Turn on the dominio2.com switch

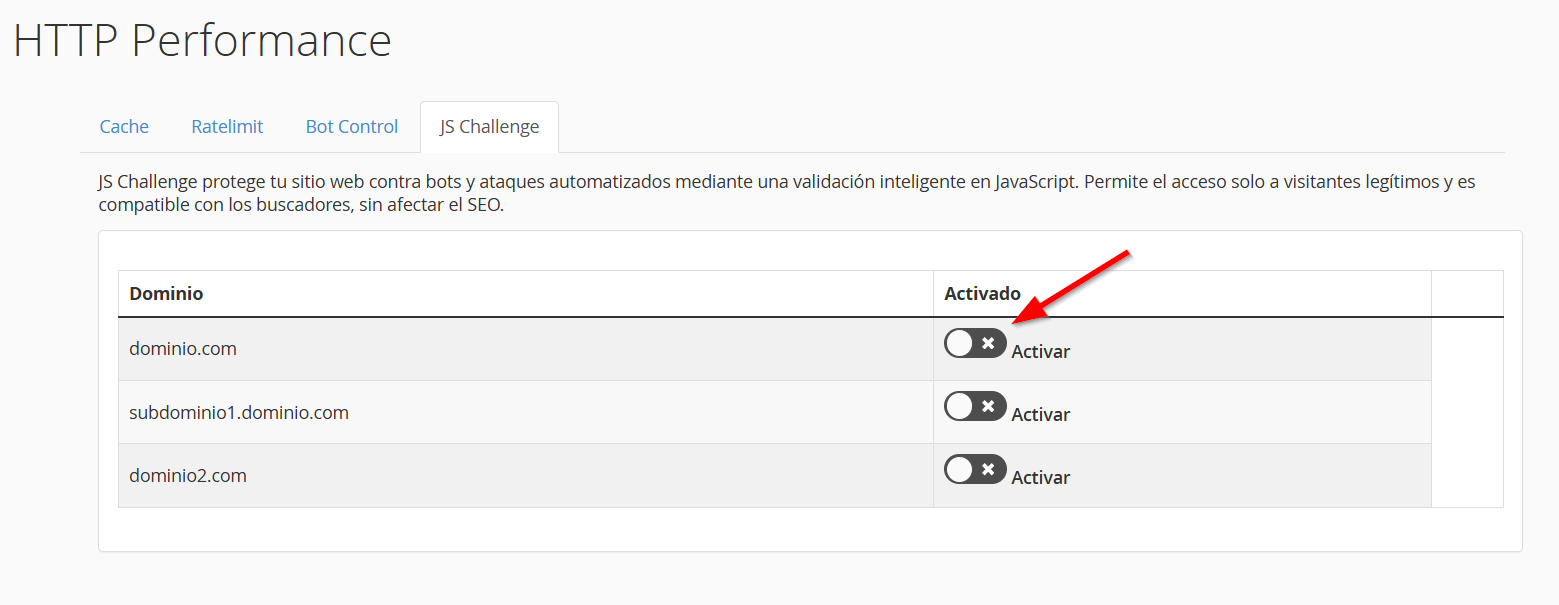click(975, 470)
